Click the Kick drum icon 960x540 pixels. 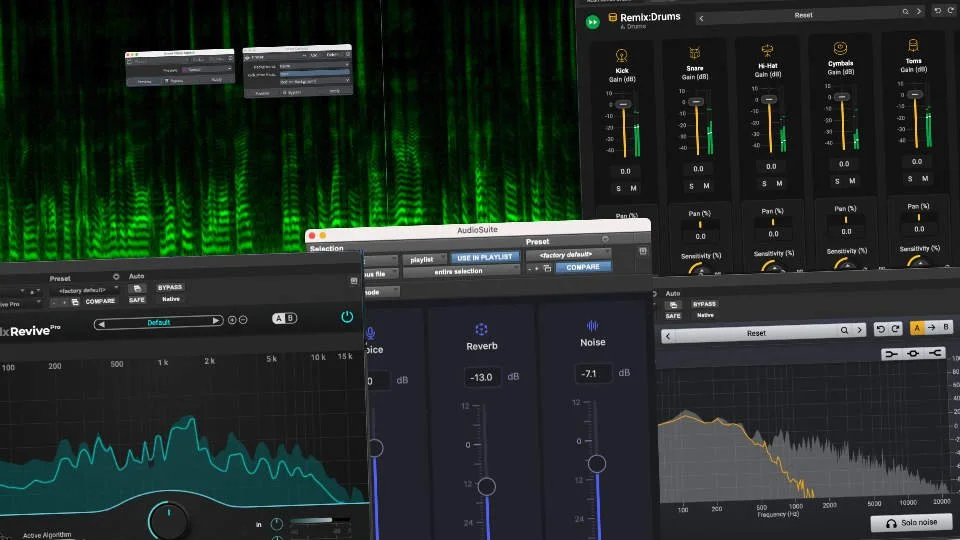pyautogui.click(x=621, y=56)
